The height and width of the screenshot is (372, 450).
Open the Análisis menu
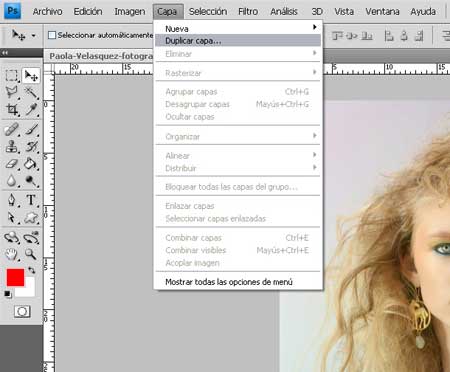pyautogui.click(x=284, y=11)
